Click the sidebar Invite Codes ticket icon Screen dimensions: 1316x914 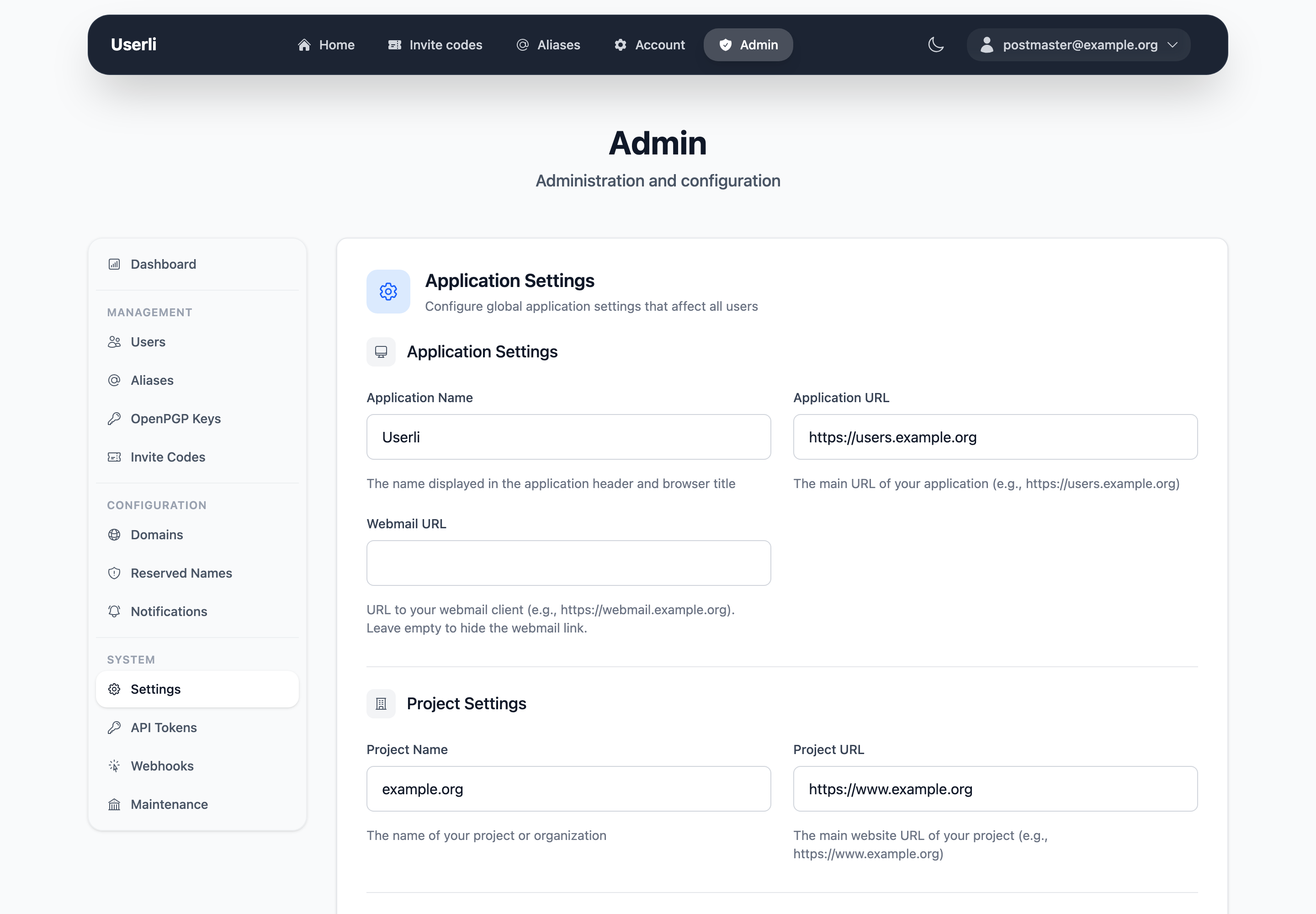tap(115, 457)
